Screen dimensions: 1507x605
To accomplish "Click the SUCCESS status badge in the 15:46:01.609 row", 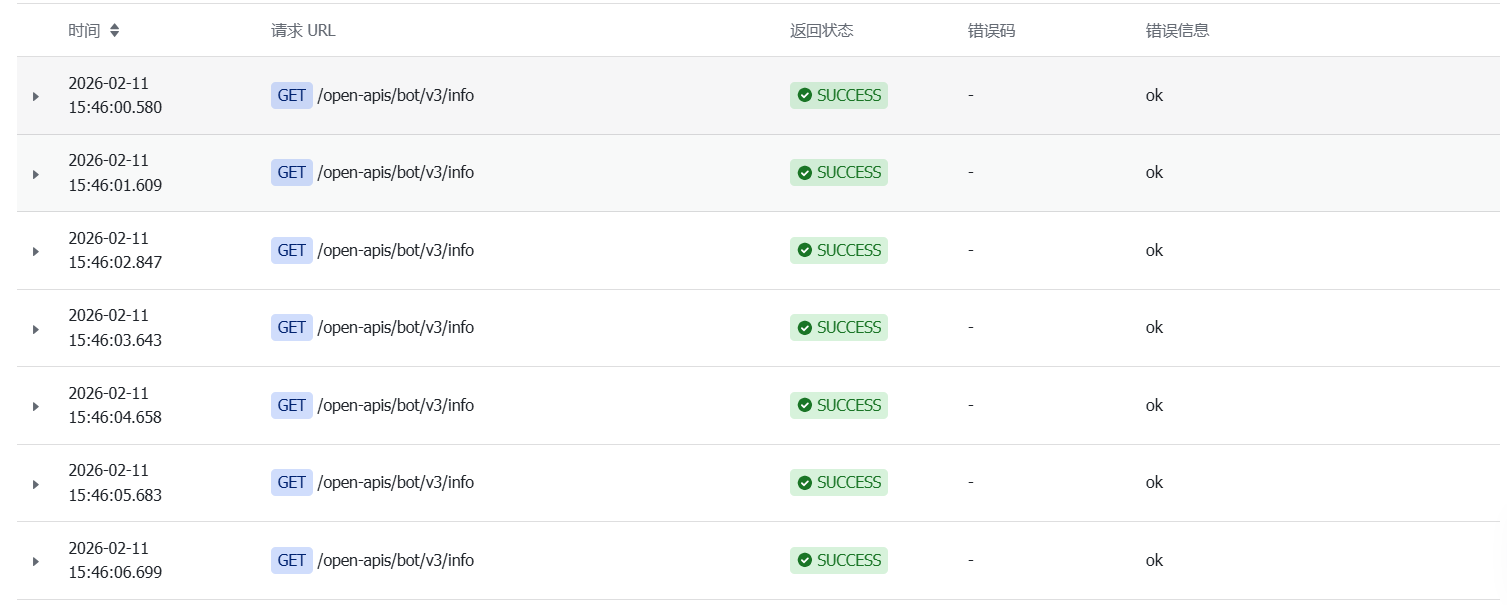I will [x=839, y=172].
